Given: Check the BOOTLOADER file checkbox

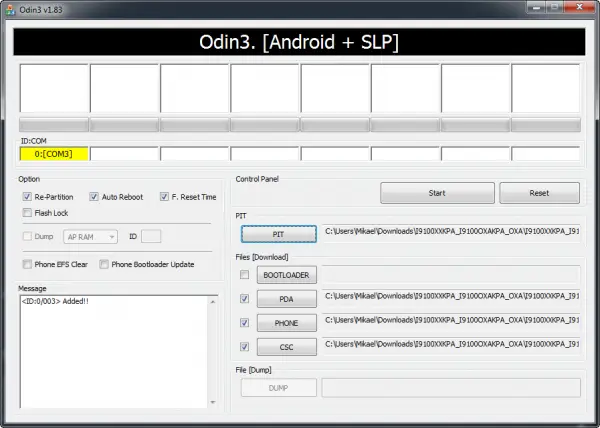Looking at the screenshot, I should point(244,275).
